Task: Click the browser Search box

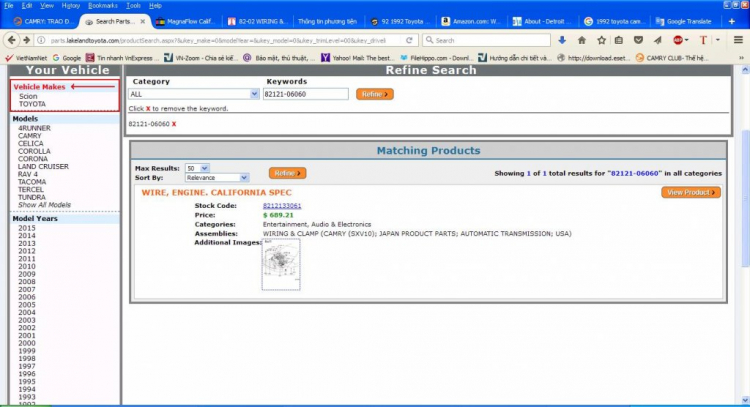Action: pos(486,40)
